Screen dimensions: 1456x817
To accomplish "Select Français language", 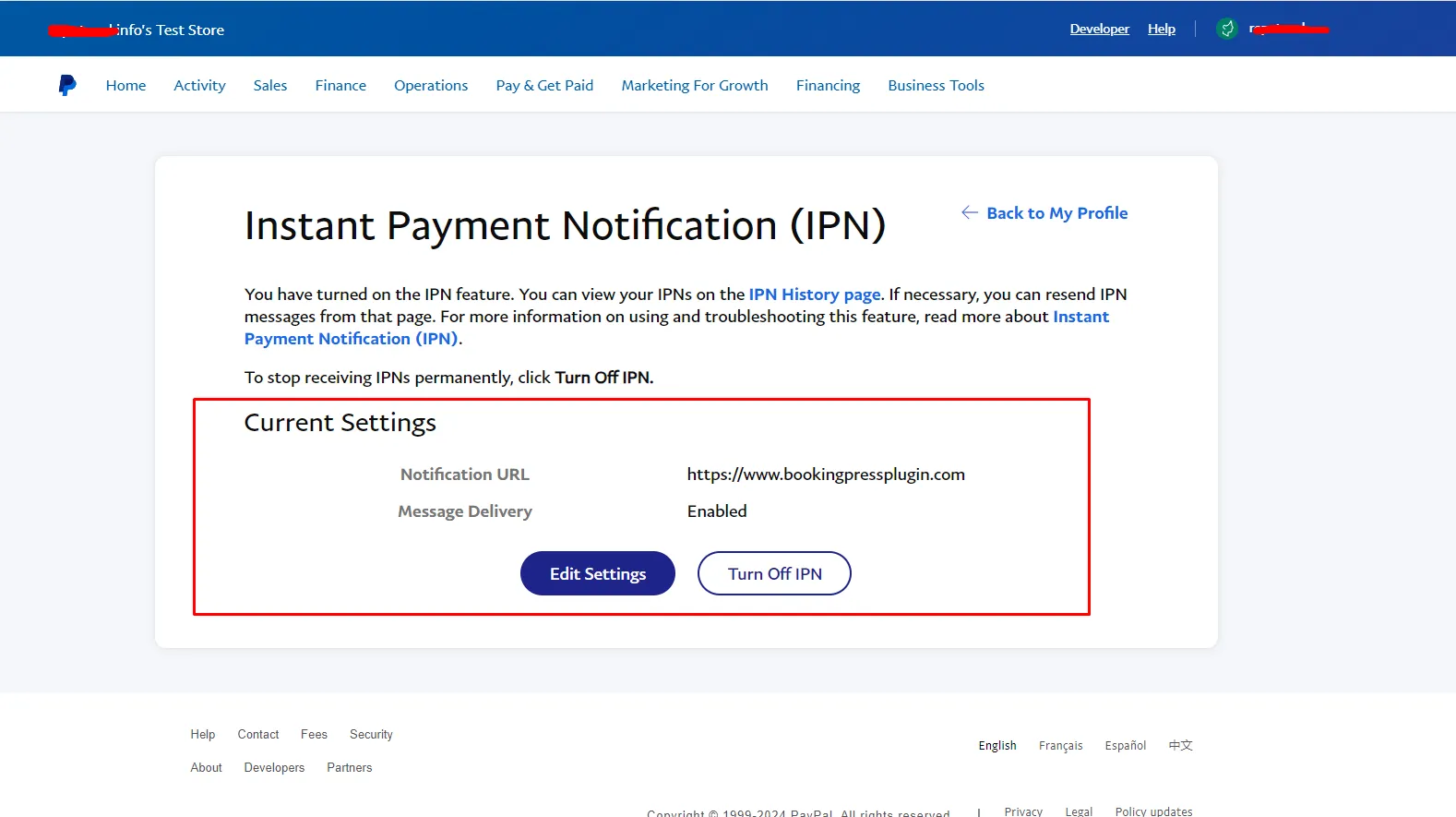I will (x=1061, y=746).
